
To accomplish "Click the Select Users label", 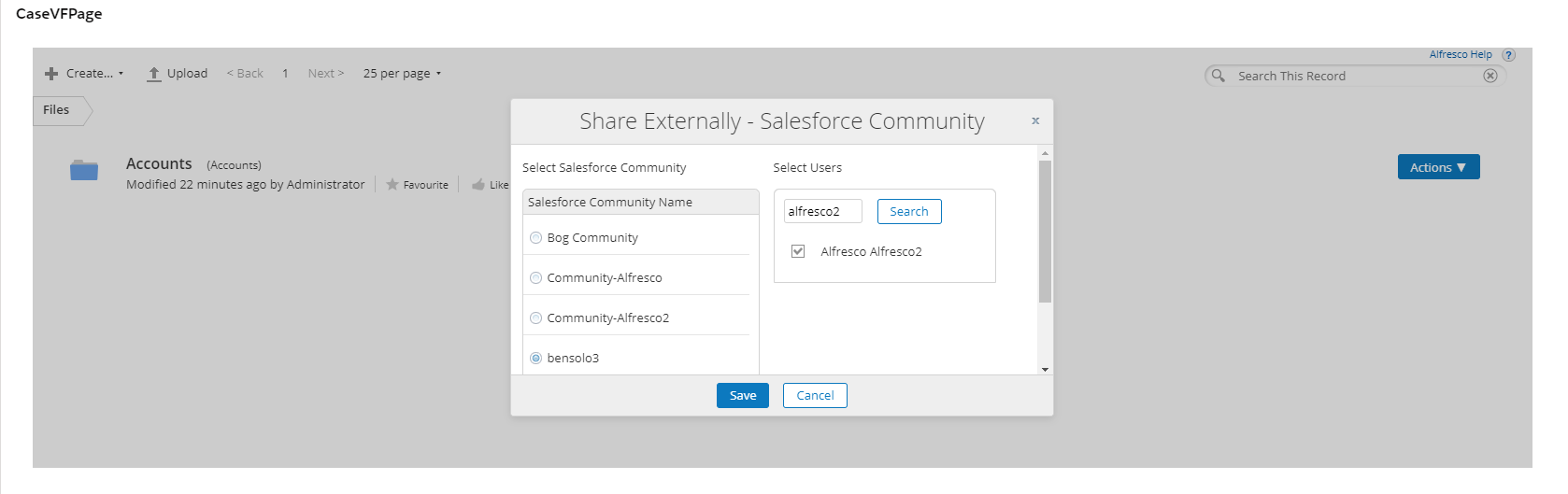I will (x=807, y=168).
